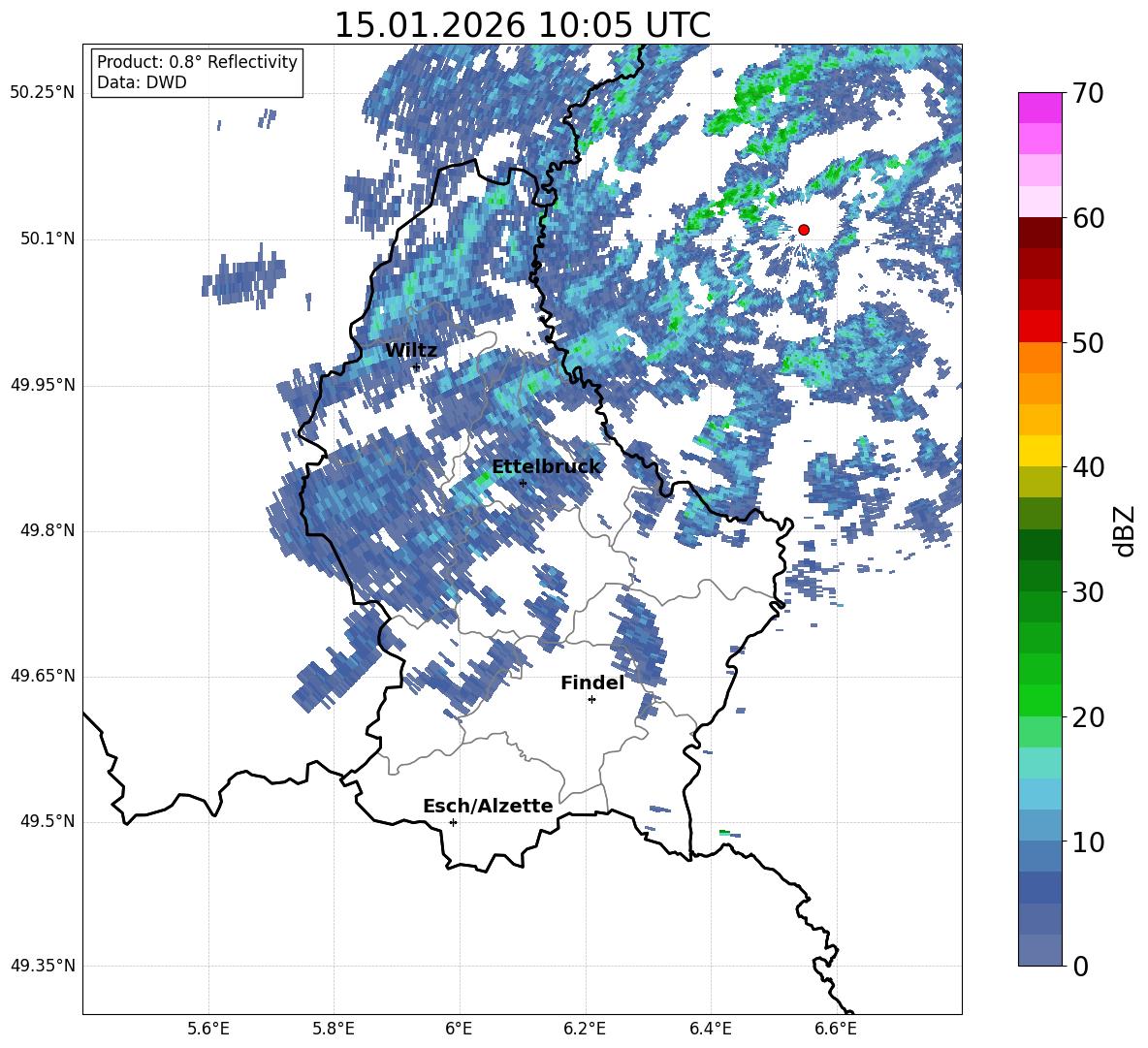1148x1048 pixels.
Task: Click the Ettelbruck station cross marker
Action: [523, 483]
